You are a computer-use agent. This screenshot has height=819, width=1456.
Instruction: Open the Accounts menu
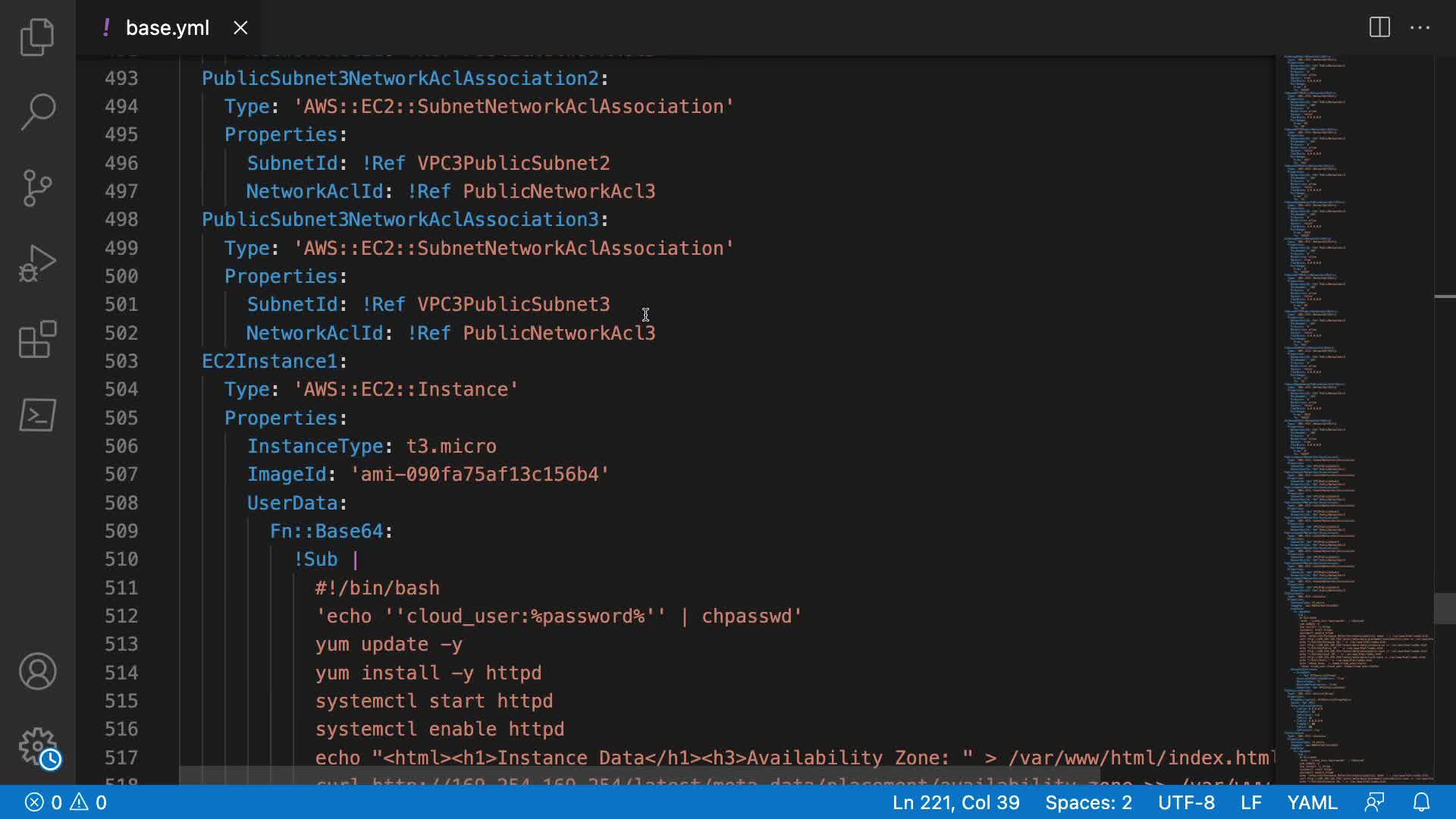(x=37, y=671)
